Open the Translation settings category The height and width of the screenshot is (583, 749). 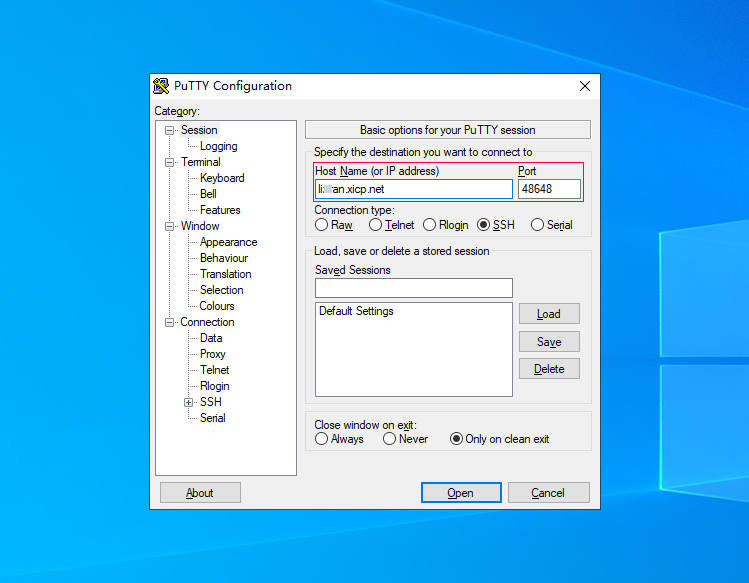[225, 274]
